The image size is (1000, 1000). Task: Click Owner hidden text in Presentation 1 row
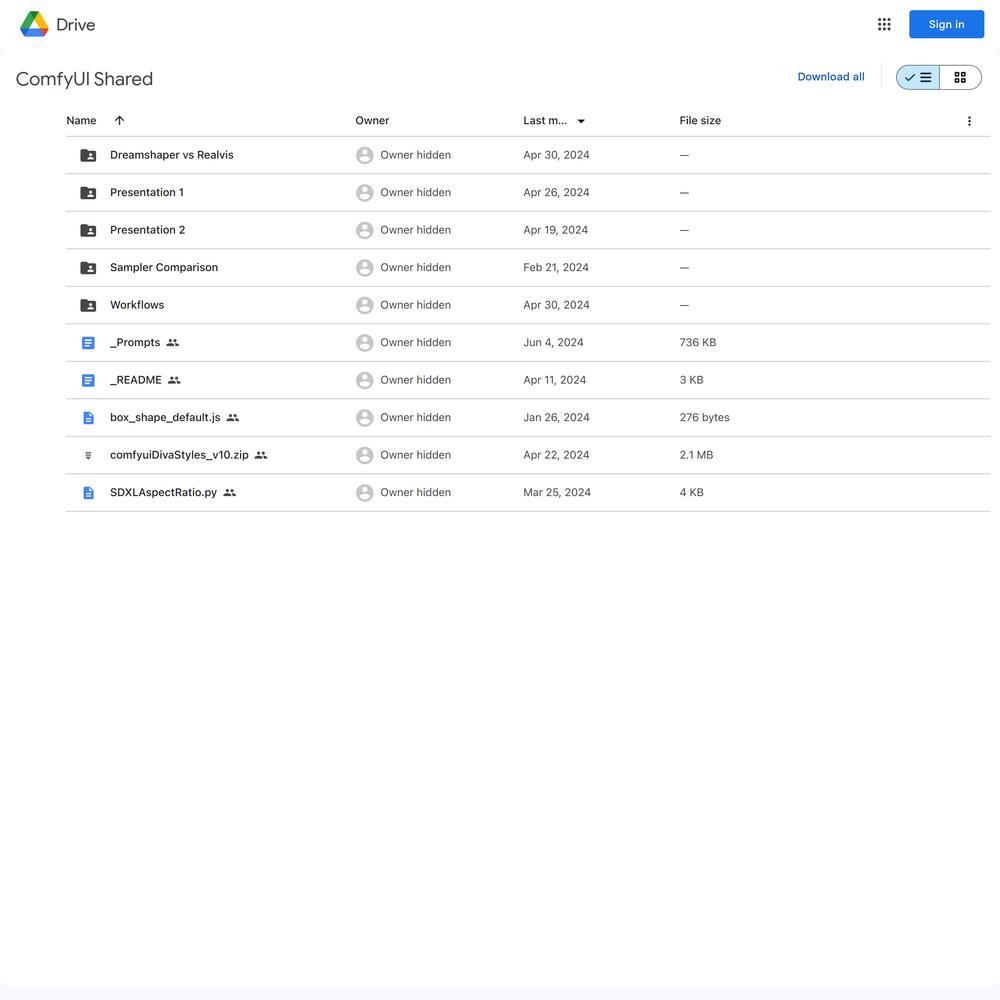(x=415, y=193)
